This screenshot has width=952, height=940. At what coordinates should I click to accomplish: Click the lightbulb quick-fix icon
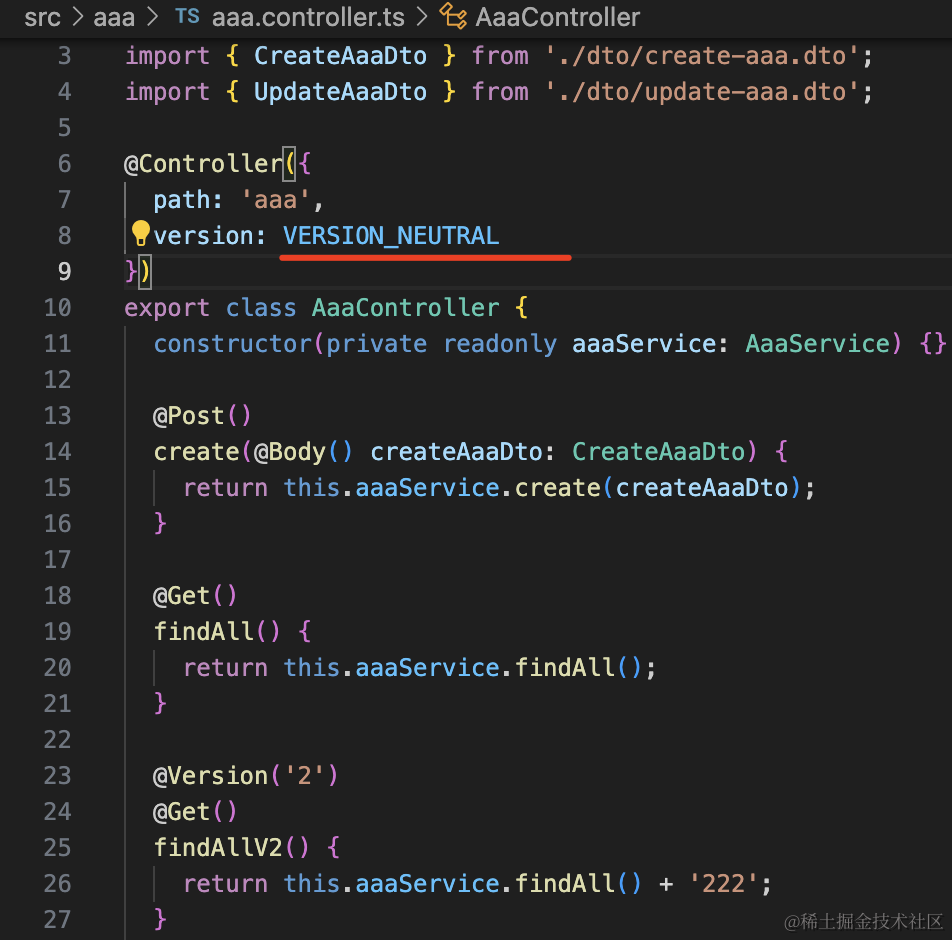click(140, 233)
